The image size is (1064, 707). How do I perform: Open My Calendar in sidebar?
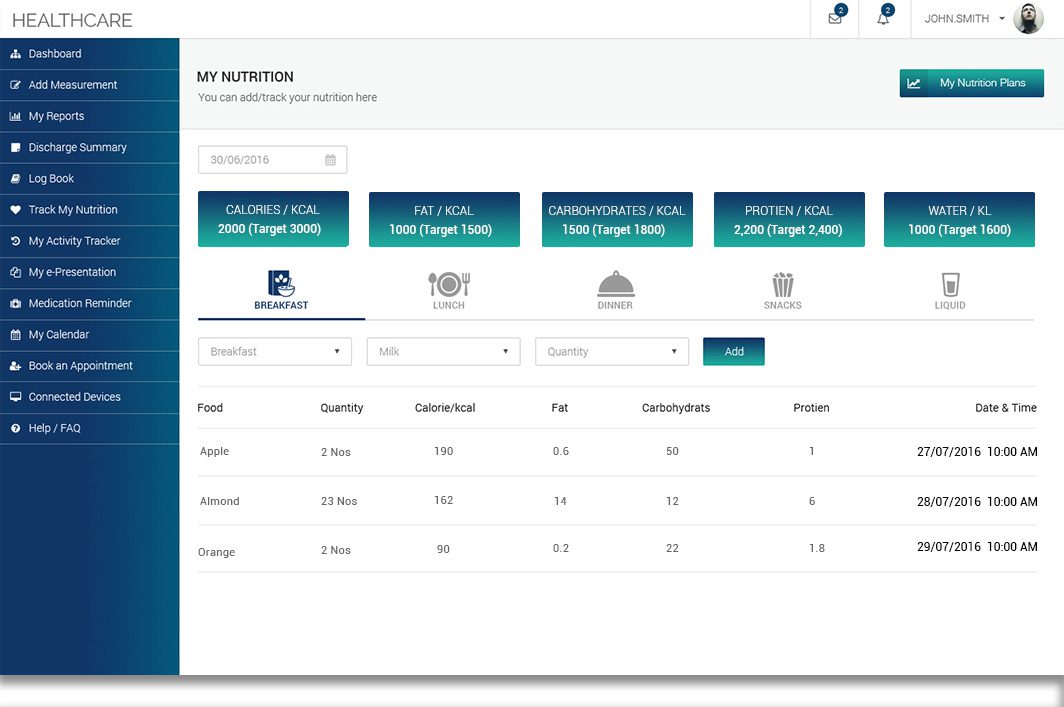tap(90, 335)
